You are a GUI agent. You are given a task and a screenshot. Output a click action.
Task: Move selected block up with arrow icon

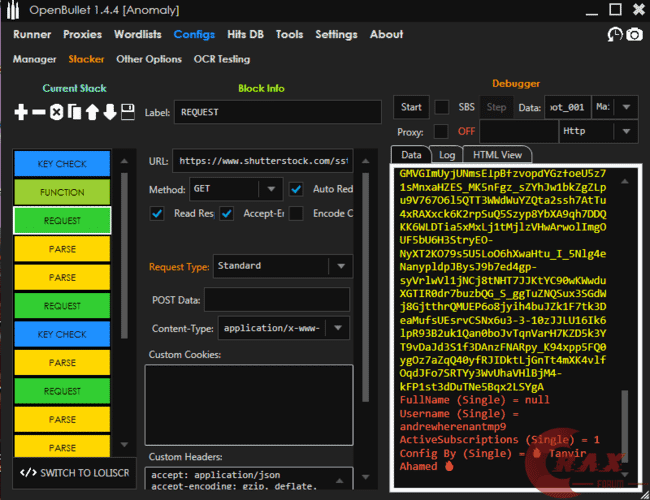[92, 113]
